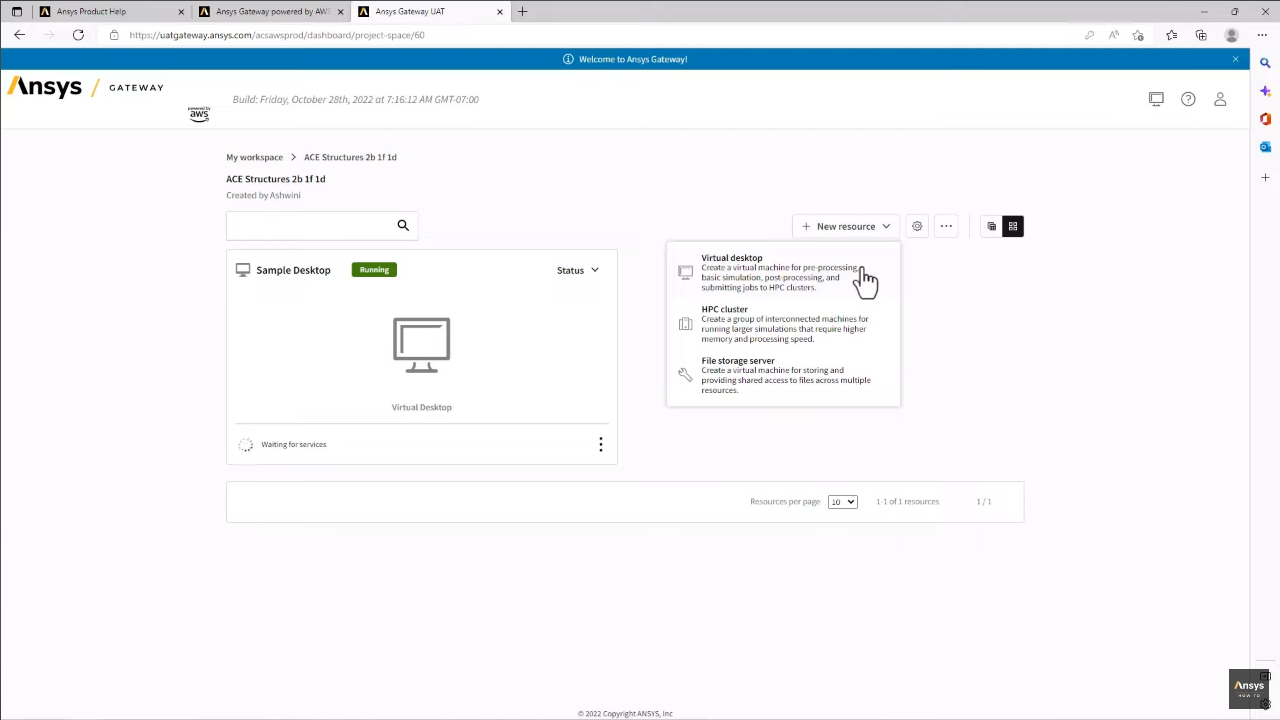Click inside the resource search field
The width and height of the screenshot is (1280, 720).
(310, 225)
